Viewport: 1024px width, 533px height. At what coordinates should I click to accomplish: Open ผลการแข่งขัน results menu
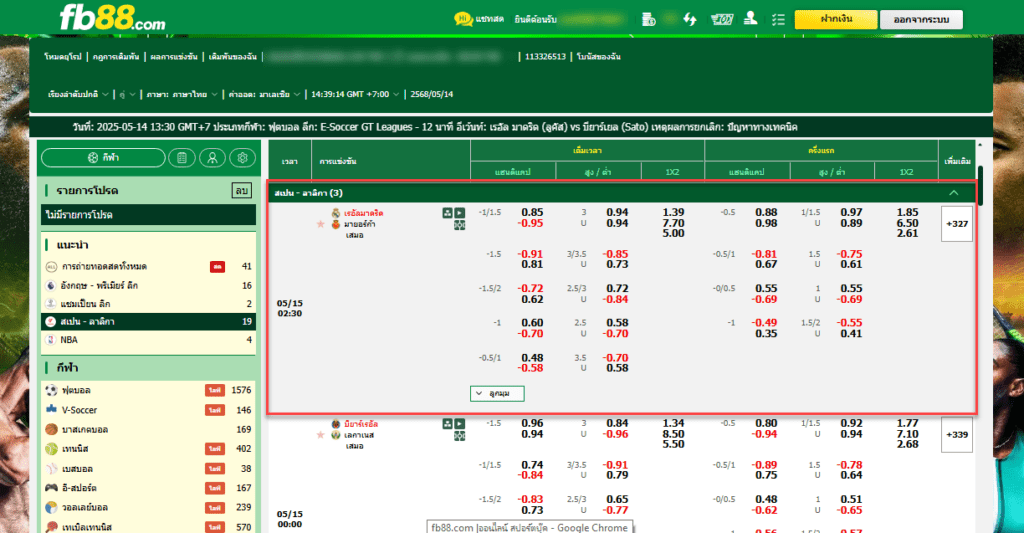click(x=174, y=57)
